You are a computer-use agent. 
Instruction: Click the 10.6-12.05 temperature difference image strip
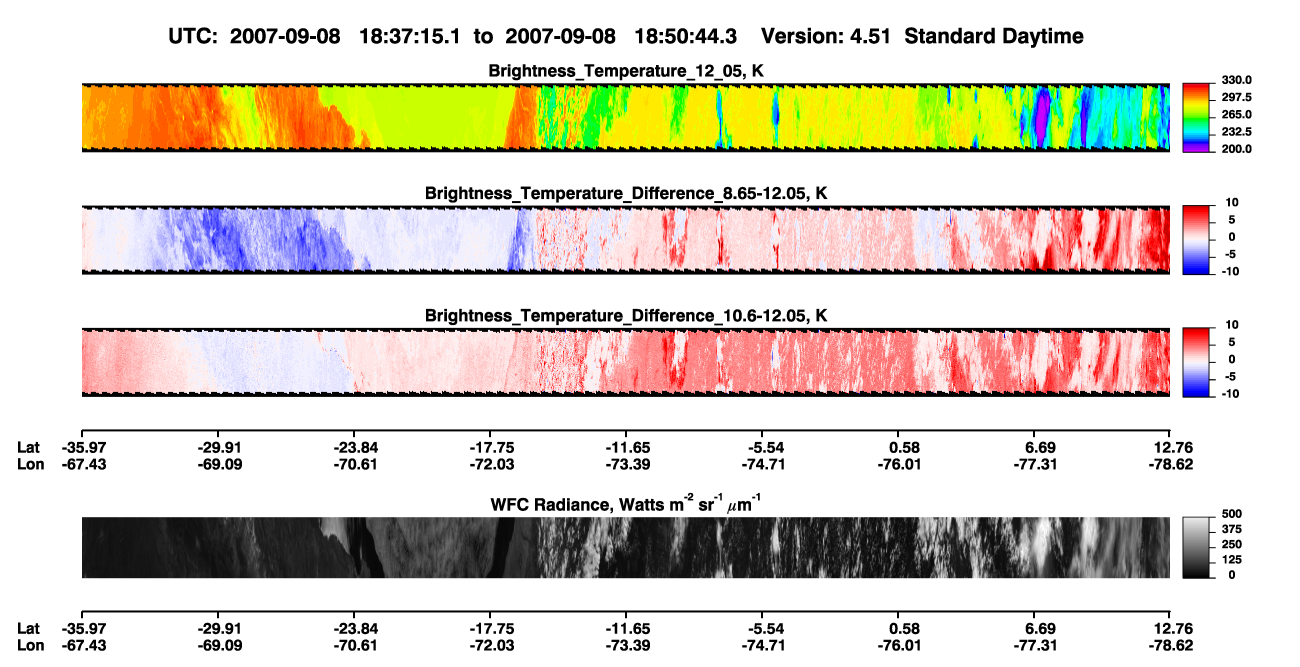[625, 361]
